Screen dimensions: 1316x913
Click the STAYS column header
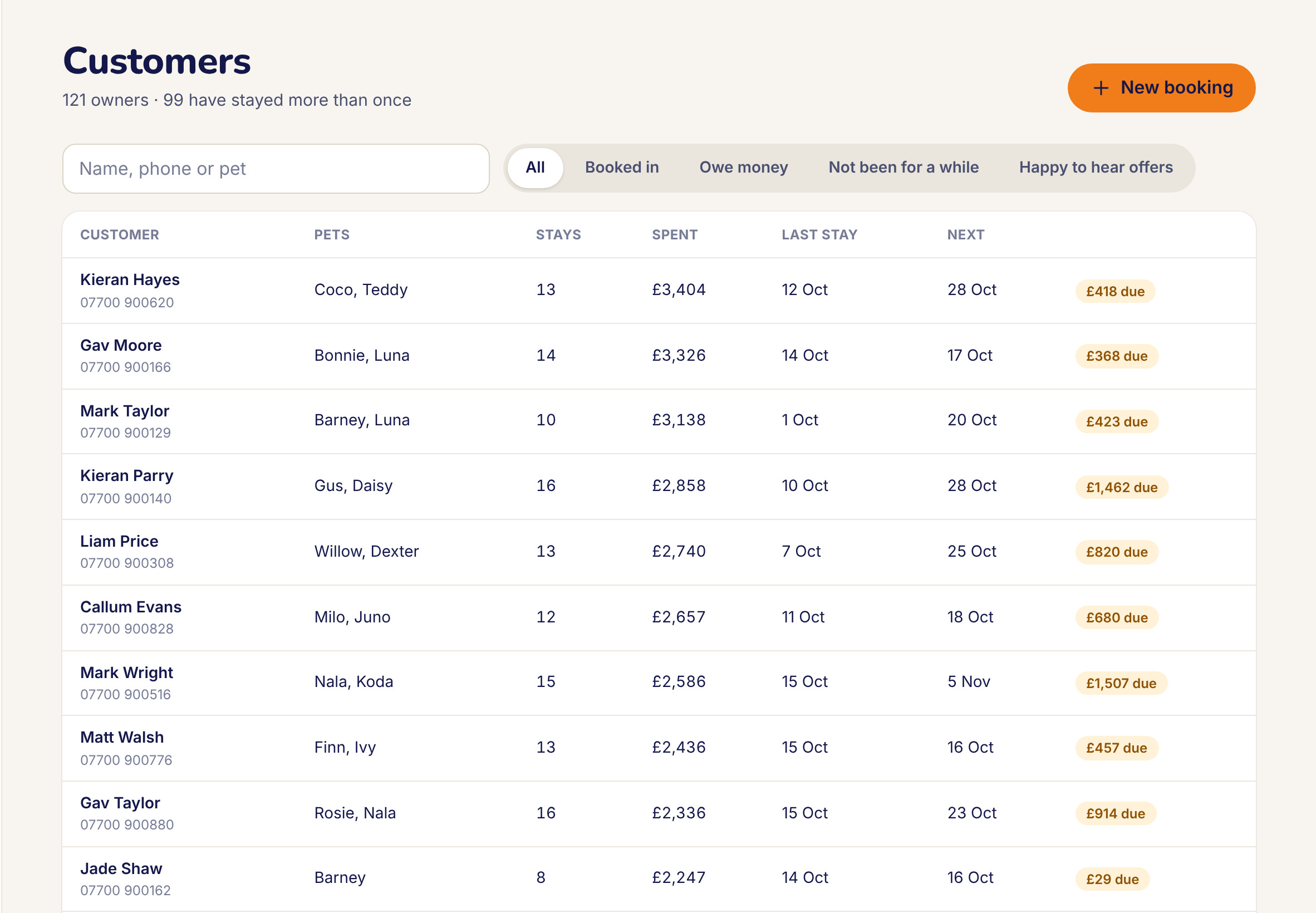558,234
